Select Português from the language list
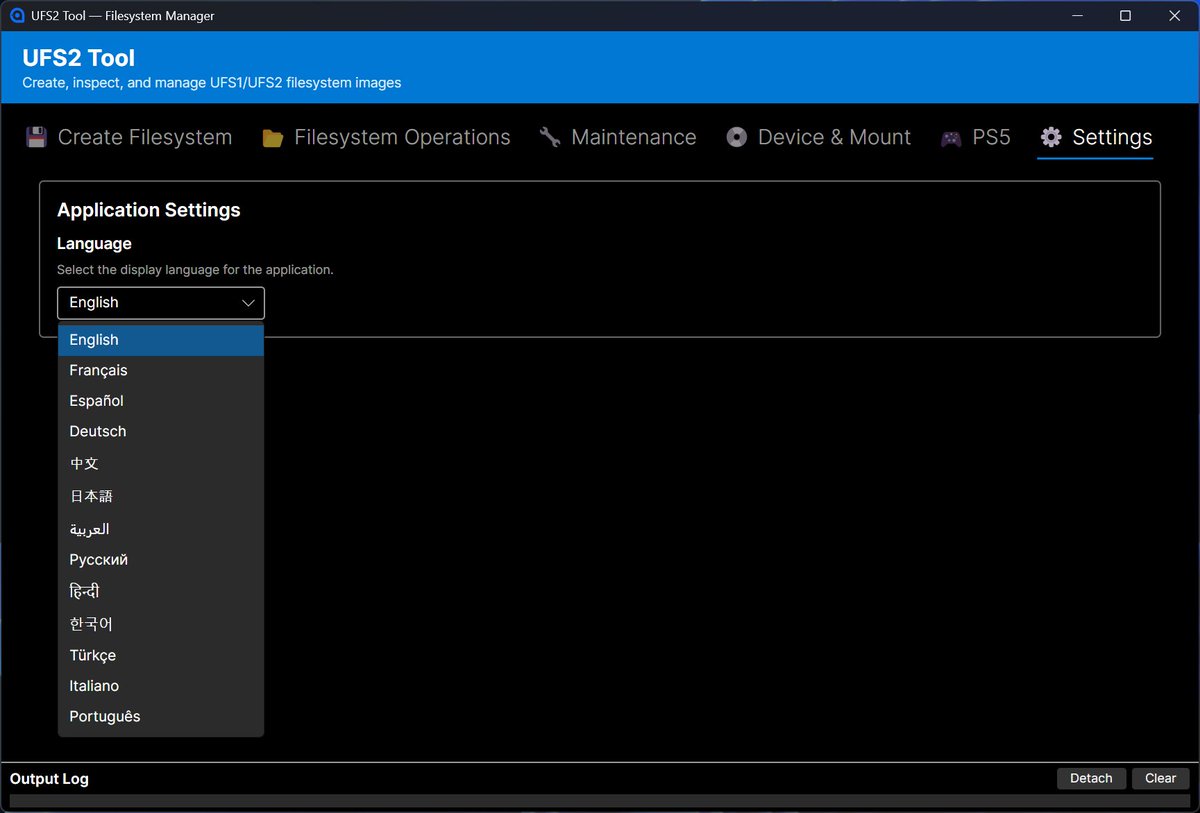1200x813 pixels. 161,717
